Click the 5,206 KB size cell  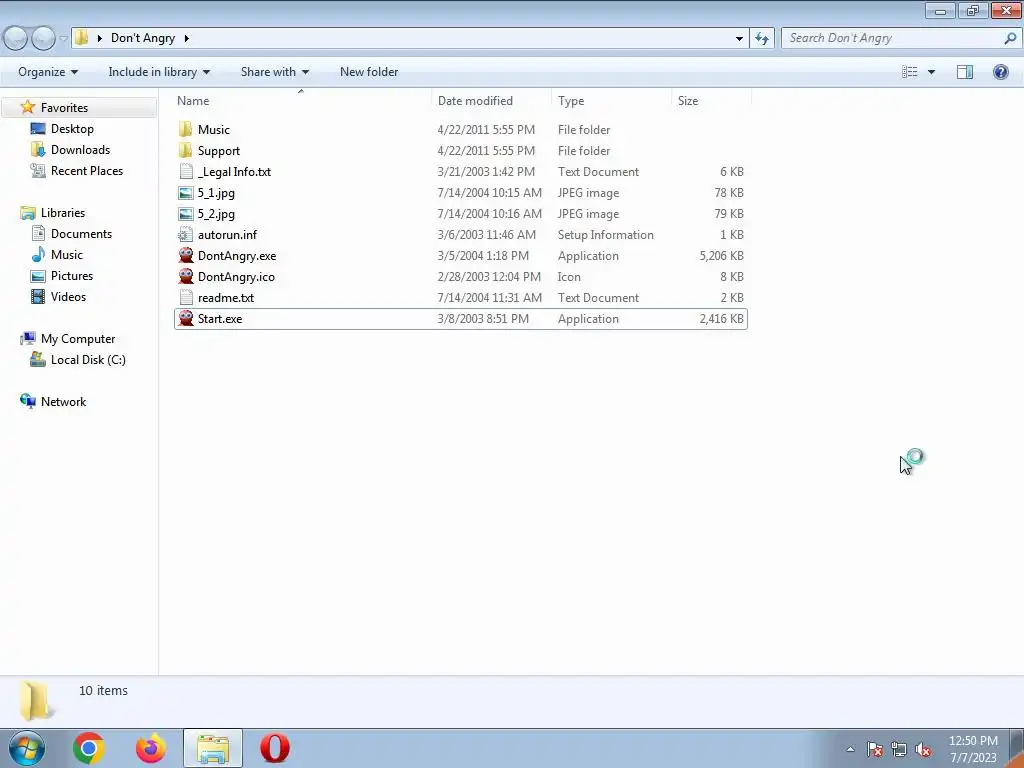[x=722, y=256]
